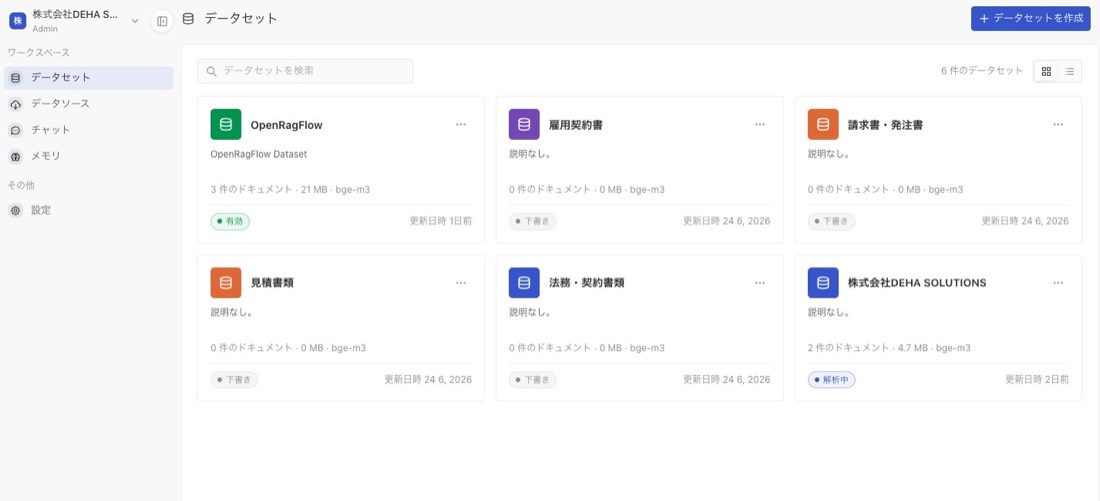The width and height of the screenshot is (1100, 501).
Task: Switch to grid view
Action: [1046, 71]
